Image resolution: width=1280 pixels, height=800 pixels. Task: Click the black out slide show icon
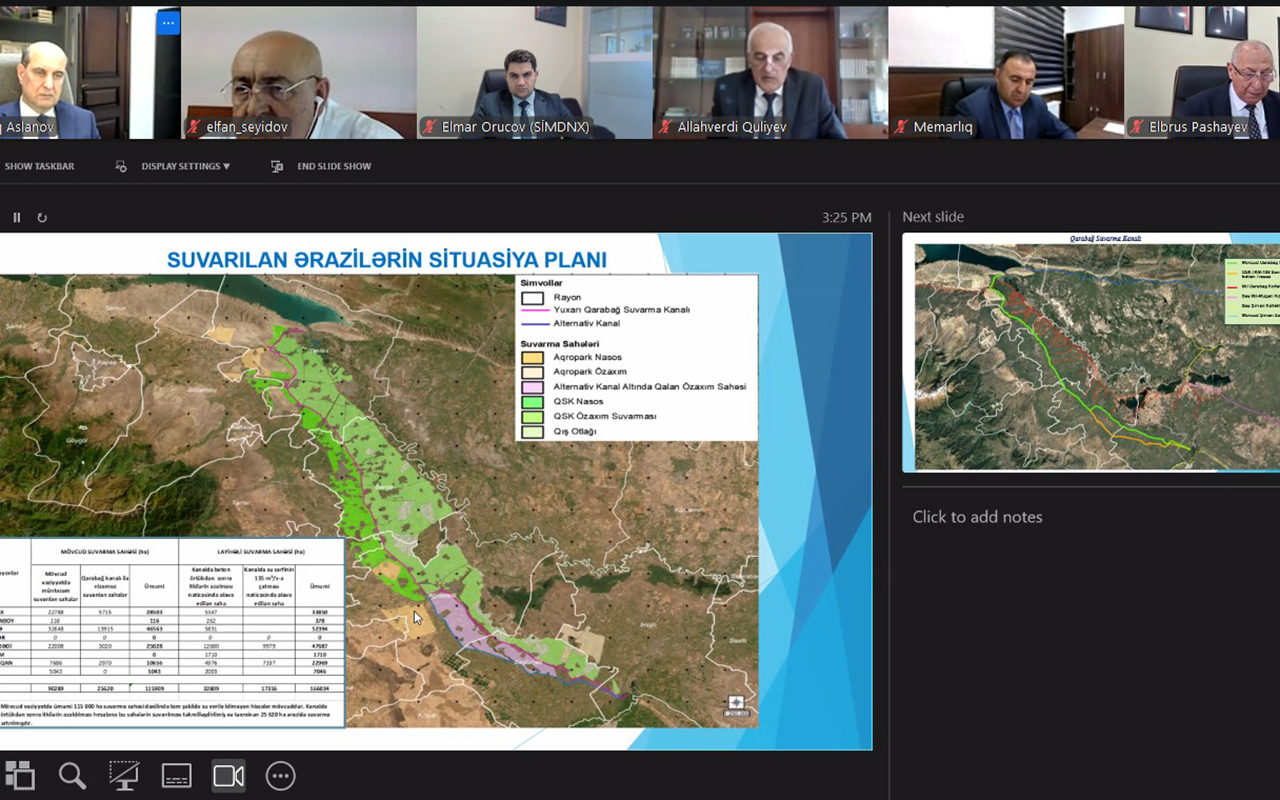(124, 776)
